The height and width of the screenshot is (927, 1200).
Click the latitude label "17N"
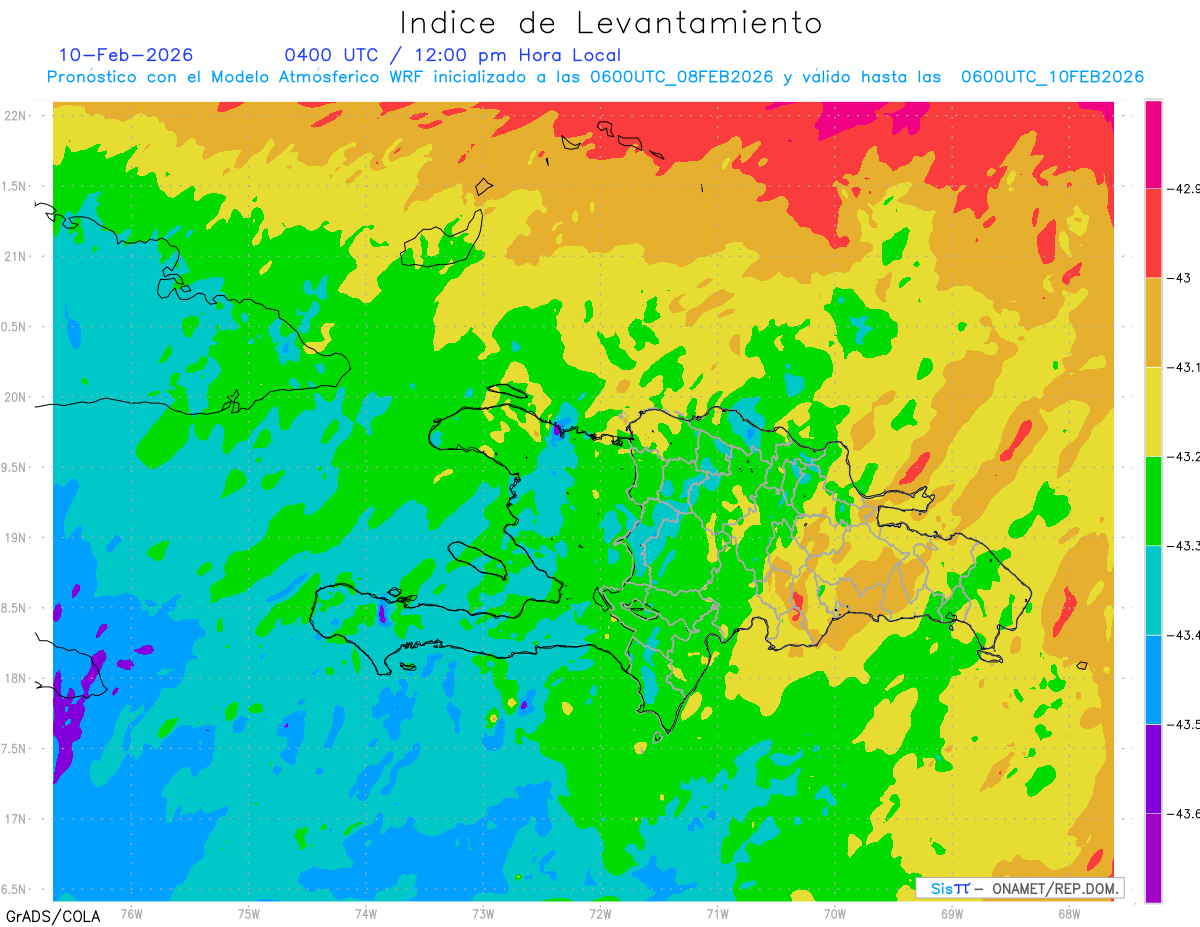[x=17, y=819]
